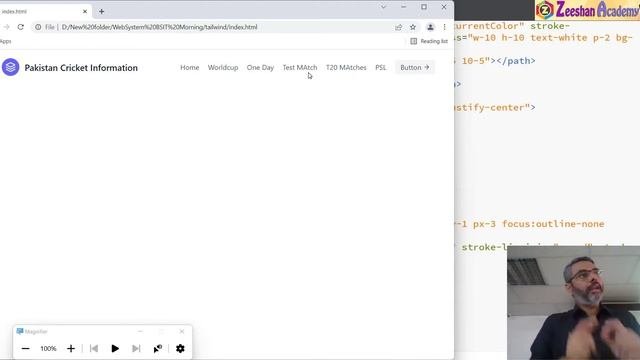The image size is (640, 360).
Task: Open the Reading list panel
Action: (x=429, y=41)
